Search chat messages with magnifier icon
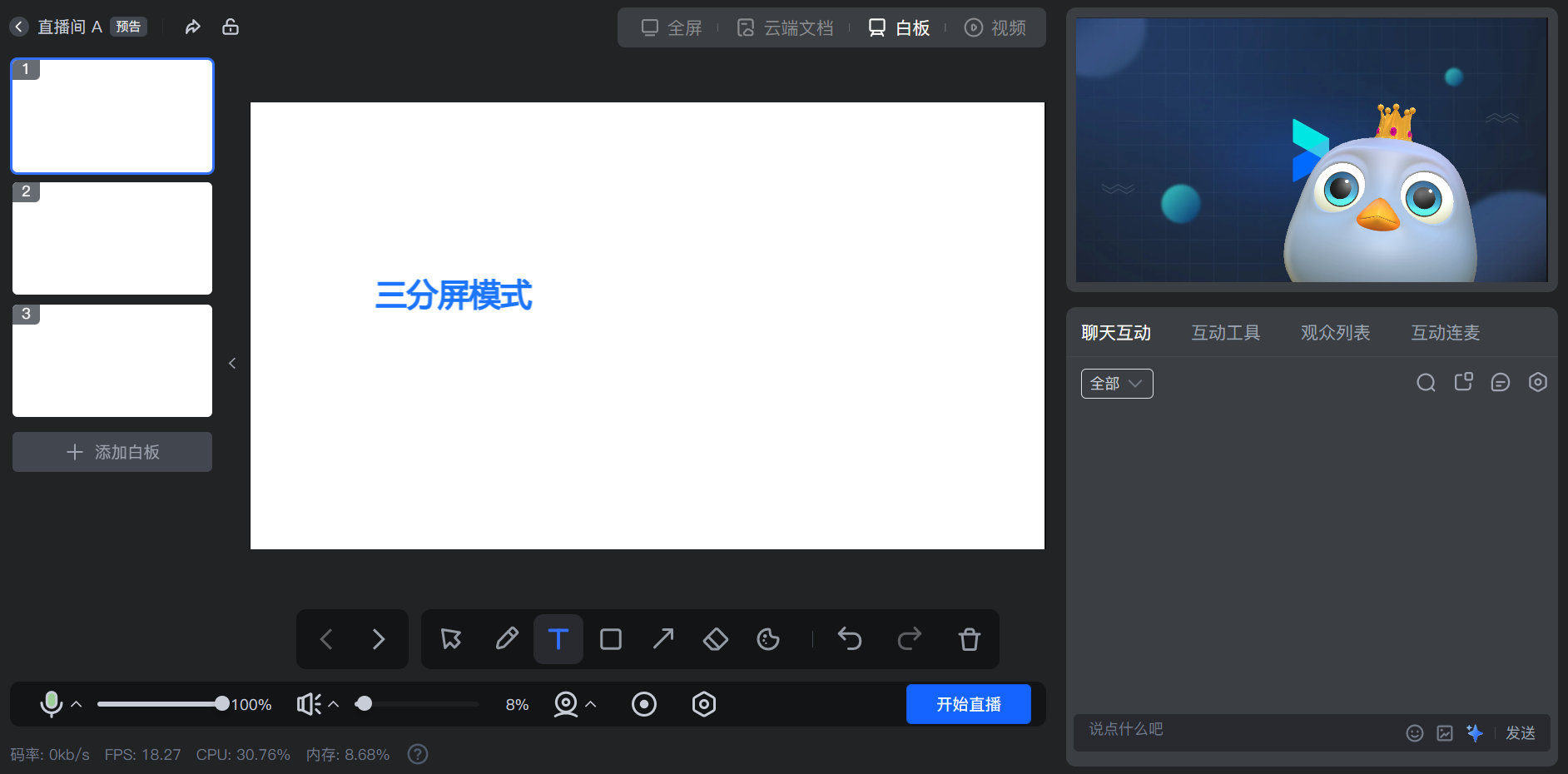 1426,383
